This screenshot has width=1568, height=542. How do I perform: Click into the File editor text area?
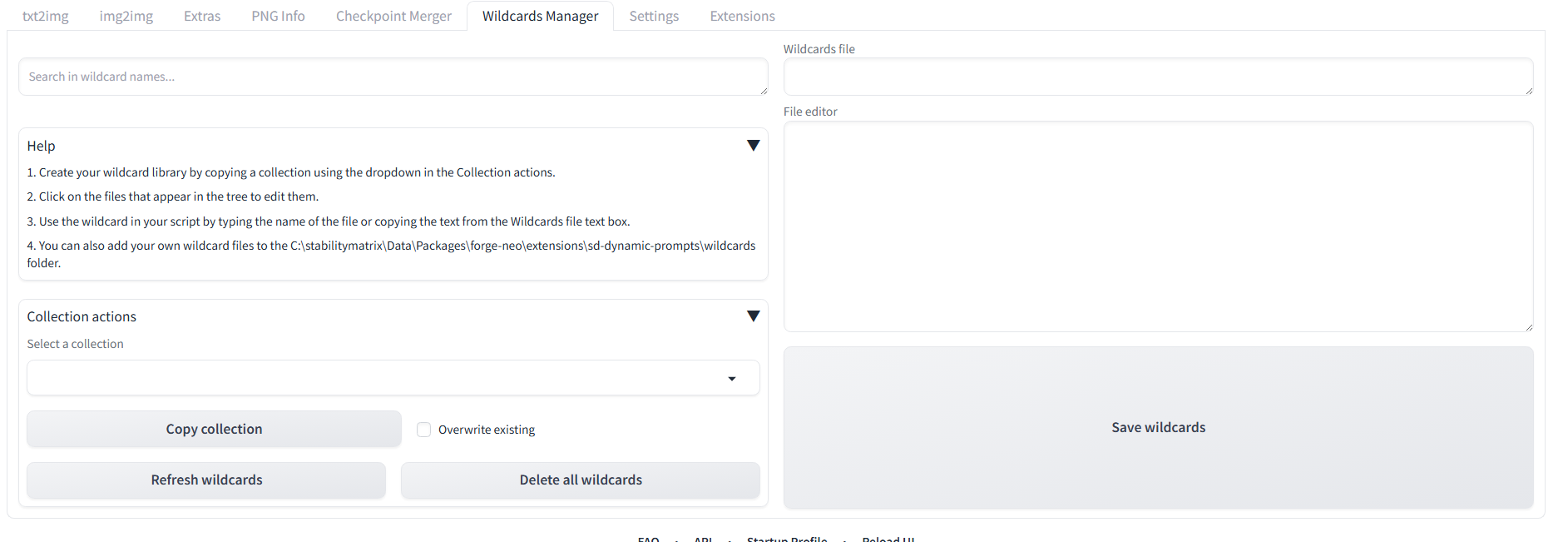point(1157,226)
